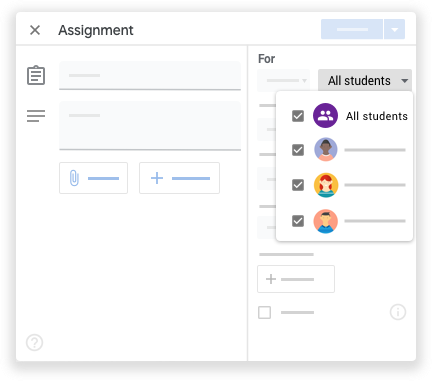Click the blue plus create icon

click(x=157, y=178)
